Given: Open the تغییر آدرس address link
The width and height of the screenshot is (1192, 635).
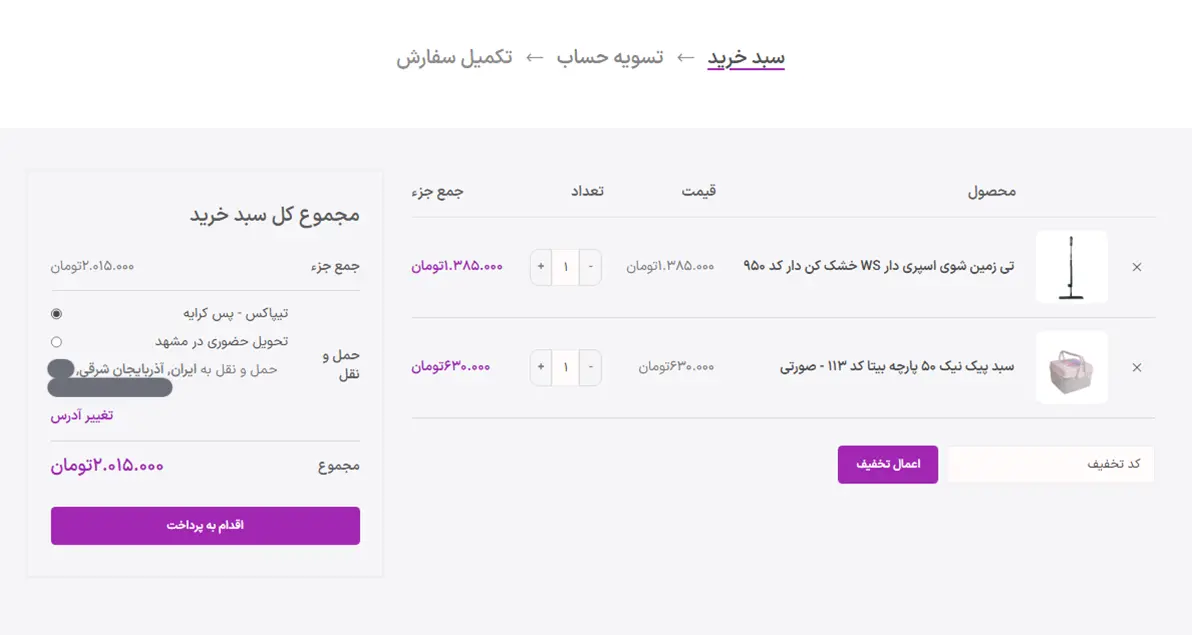Looking at the screenshot, I should click(82, 416).
